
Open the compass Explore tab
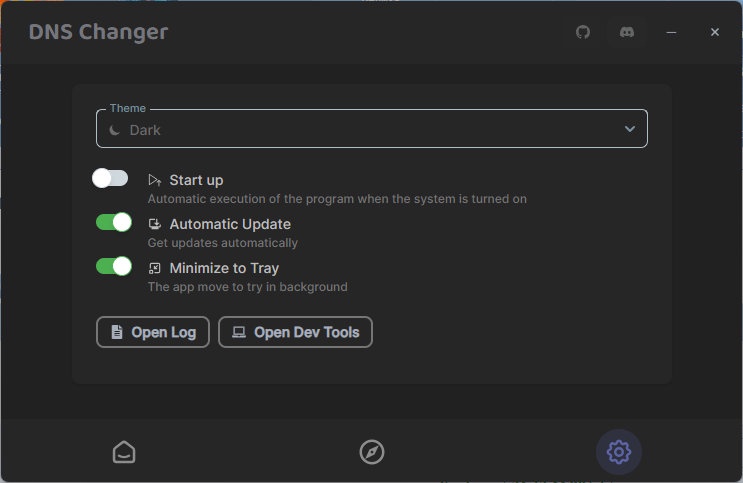coord(372,452)
